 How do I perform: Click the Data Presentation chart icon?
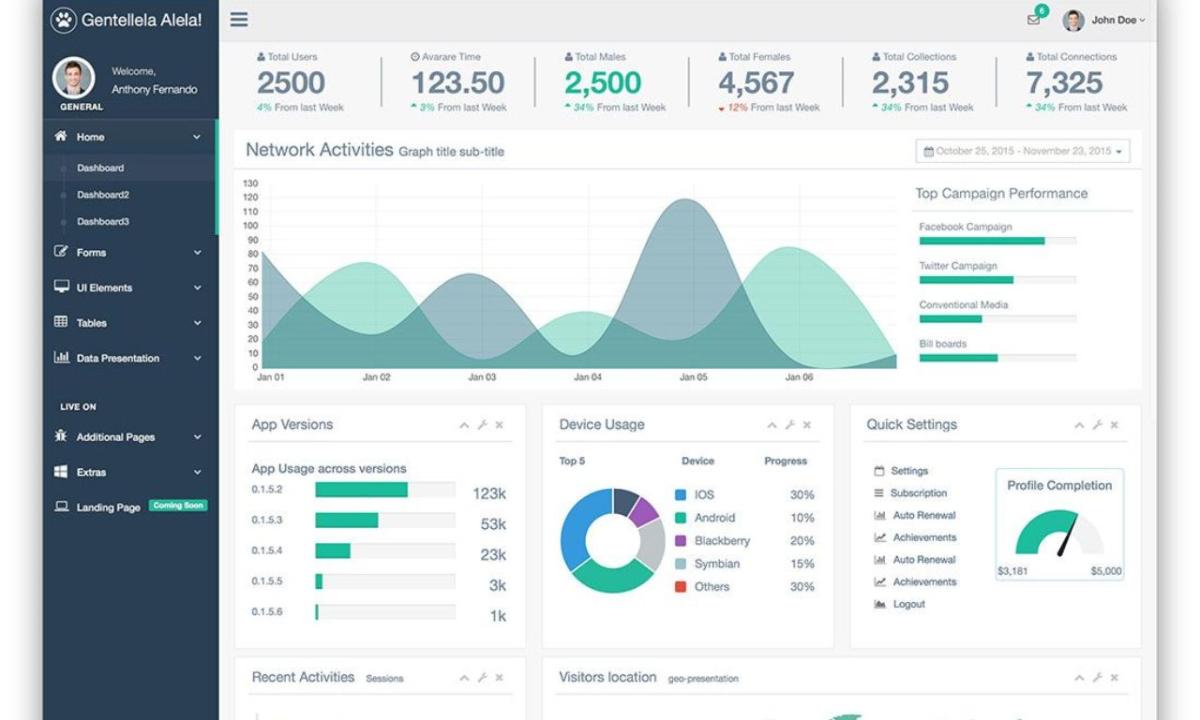pos(61,357)
